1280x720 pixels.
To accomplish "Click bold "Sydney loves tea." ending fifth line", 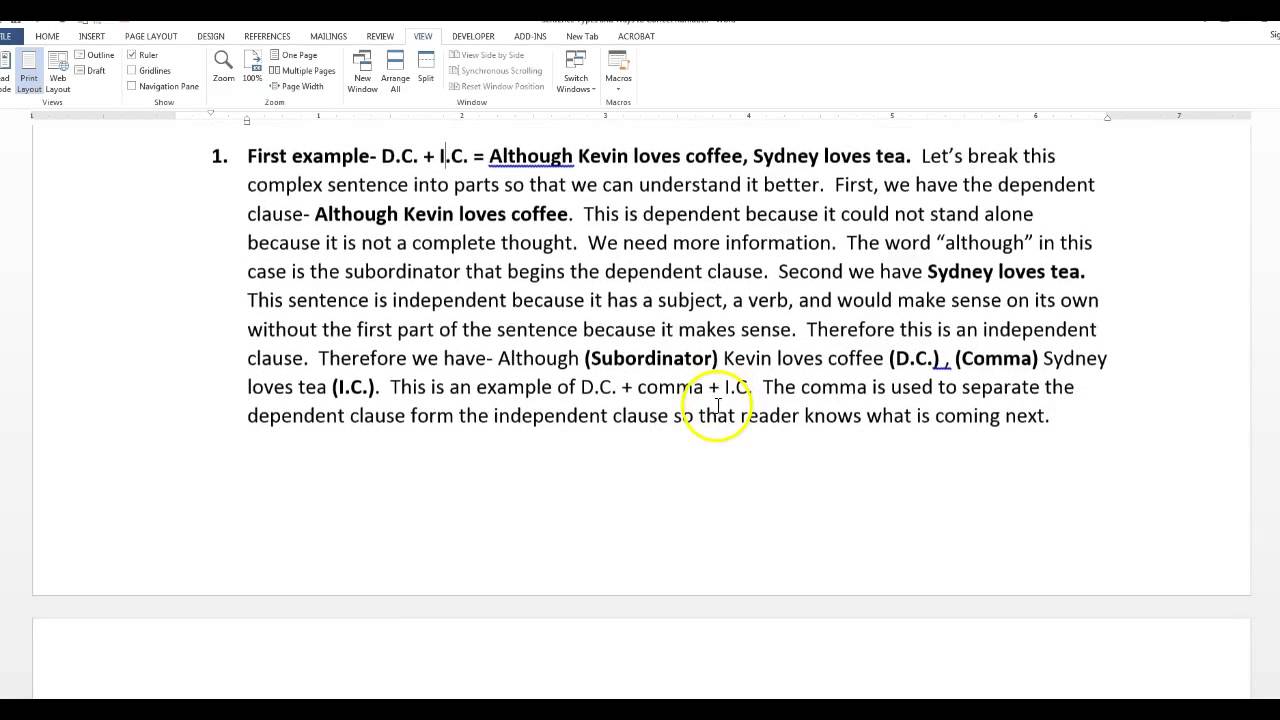I will coord(1006,271).
